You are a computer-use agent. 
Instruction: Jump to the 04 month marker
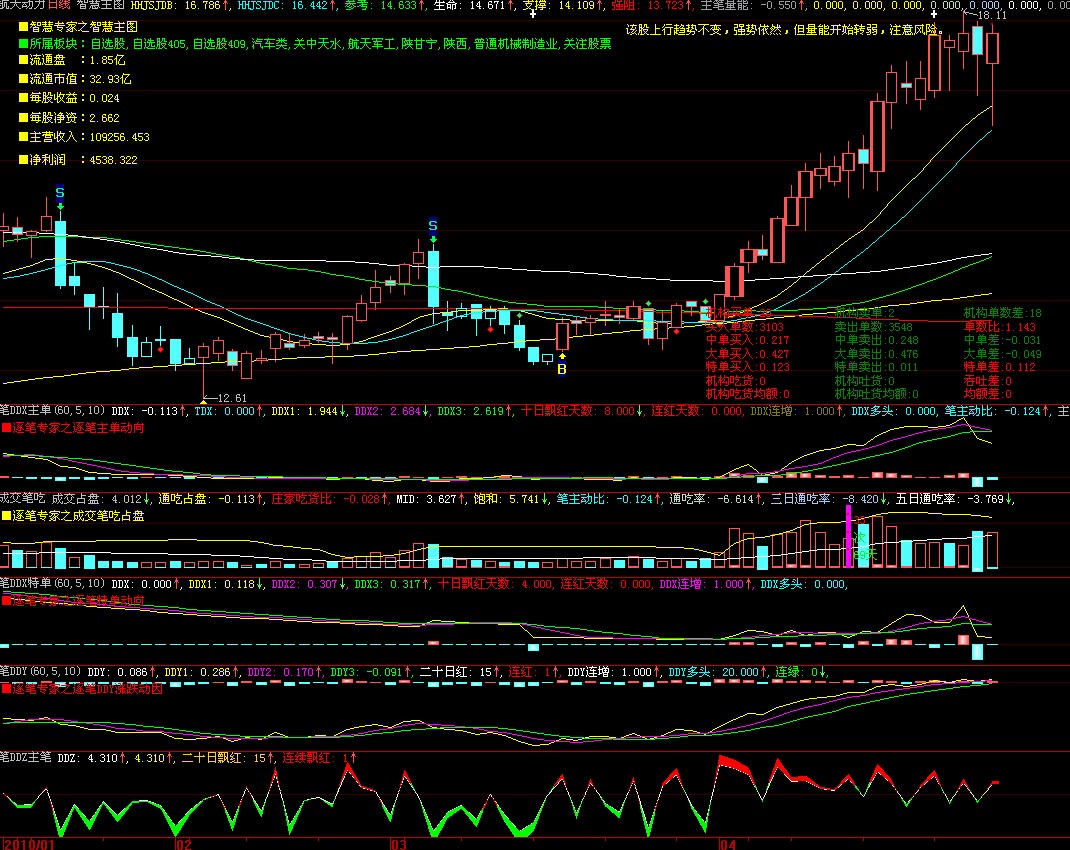(728, 845)
